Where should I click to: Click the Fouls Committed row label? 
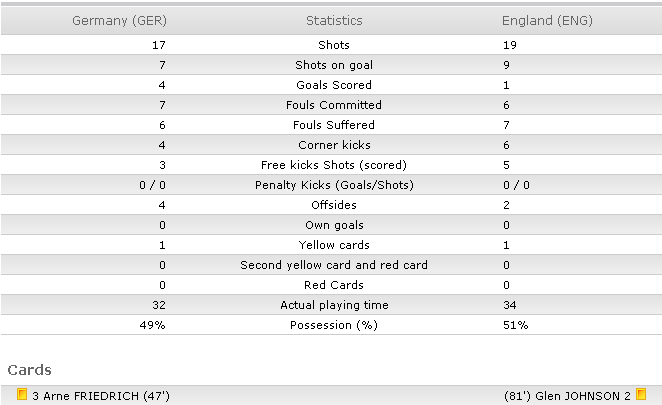334,105
